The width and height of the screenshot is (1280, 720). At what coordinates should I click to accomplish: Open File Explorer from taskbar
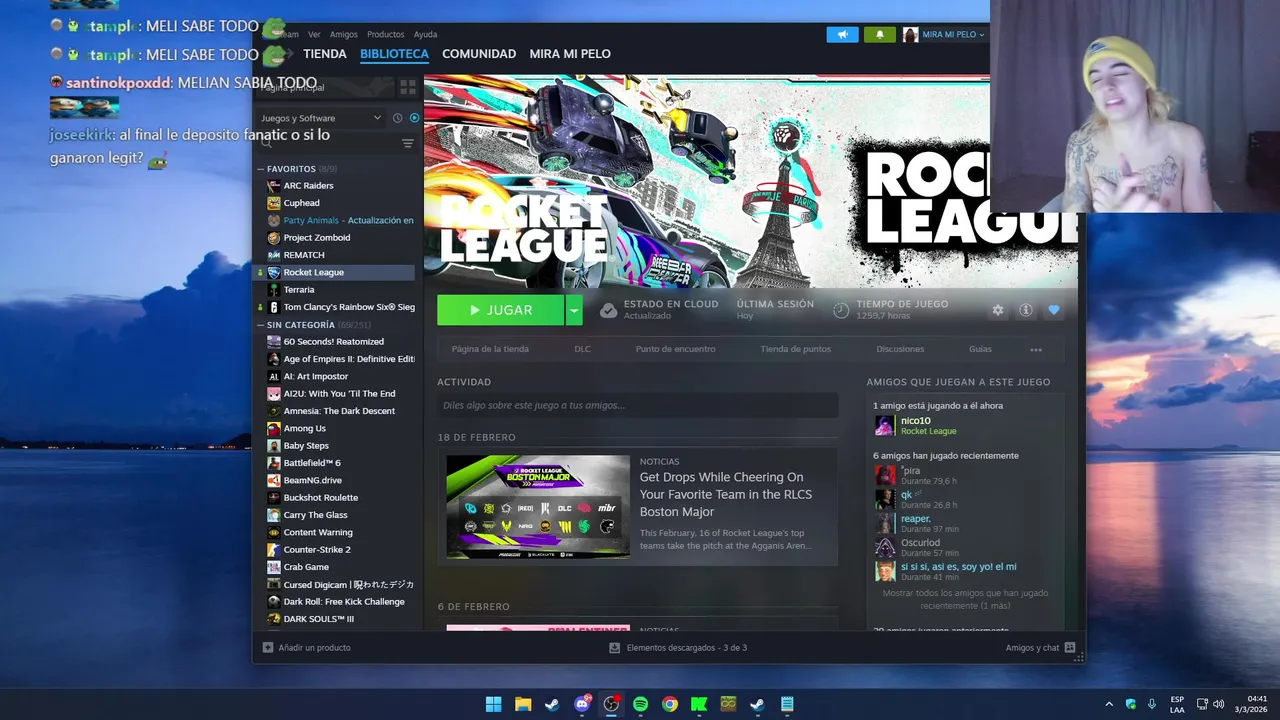[x=523, y=704]
